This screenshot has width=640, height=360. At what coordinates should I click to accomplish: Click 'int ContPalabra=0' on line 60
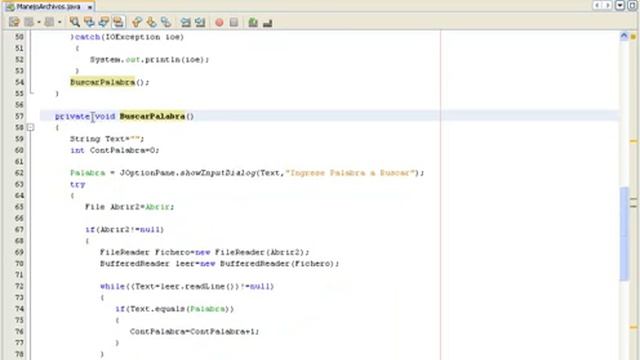click(115, 150)
